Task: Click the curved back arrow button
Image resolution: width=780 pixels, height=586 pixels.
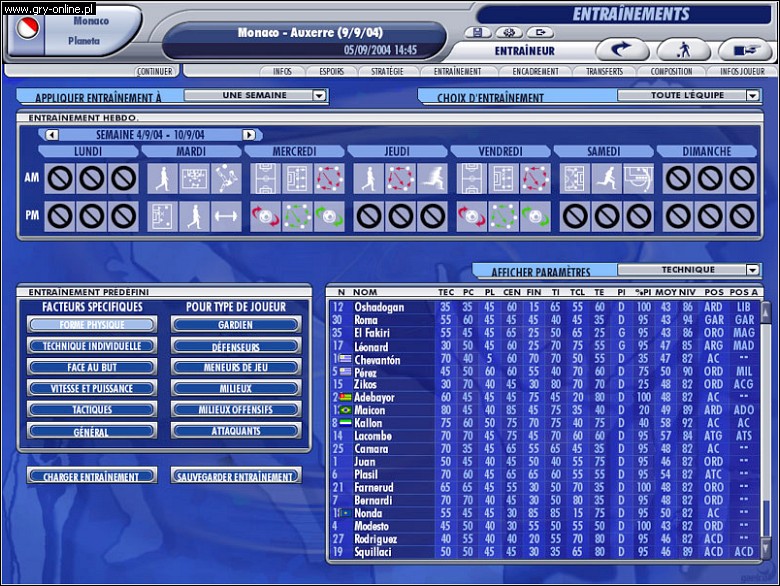Action: (622, 50)
